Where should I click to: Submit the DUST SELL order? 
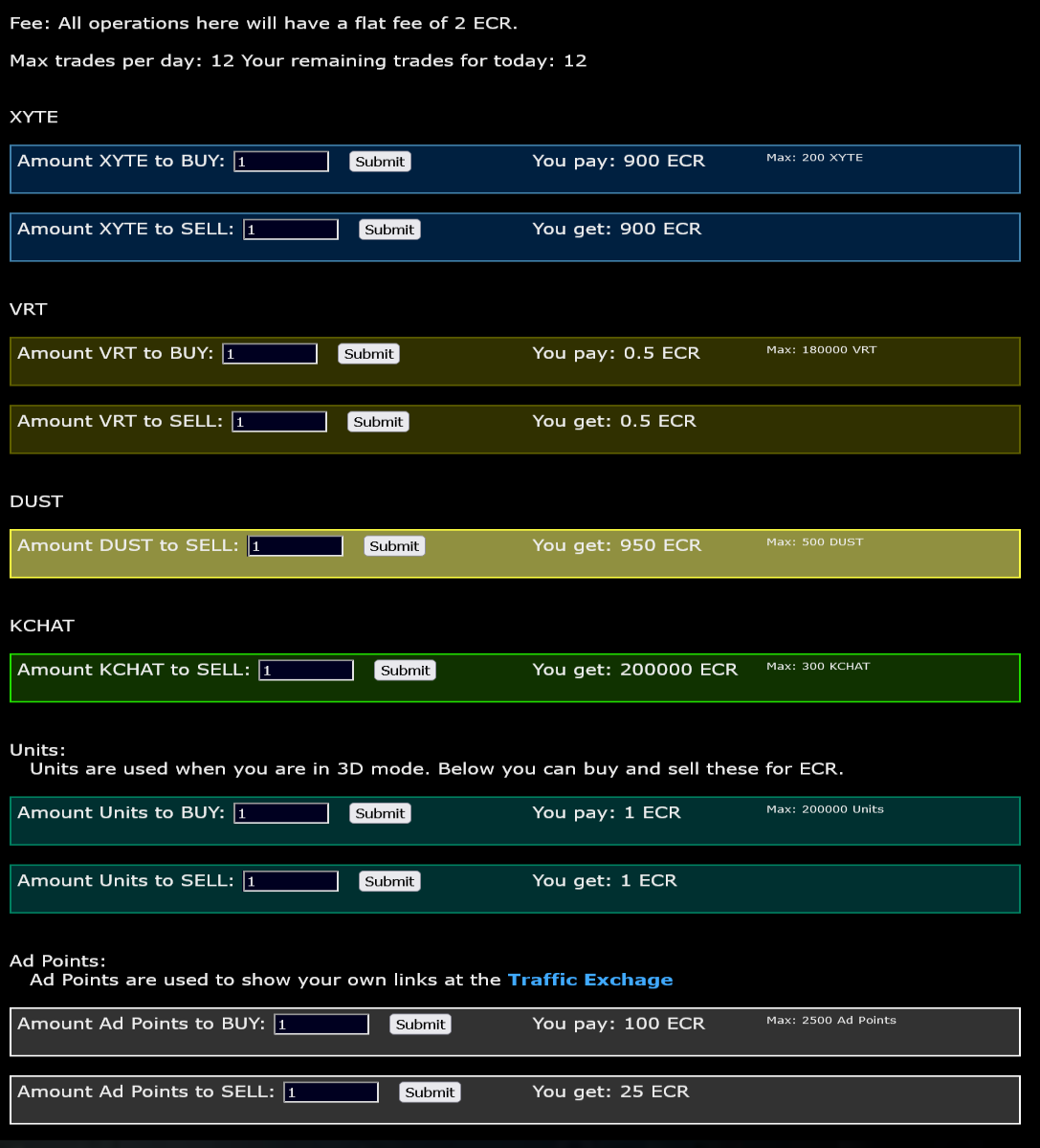(394, 546)
